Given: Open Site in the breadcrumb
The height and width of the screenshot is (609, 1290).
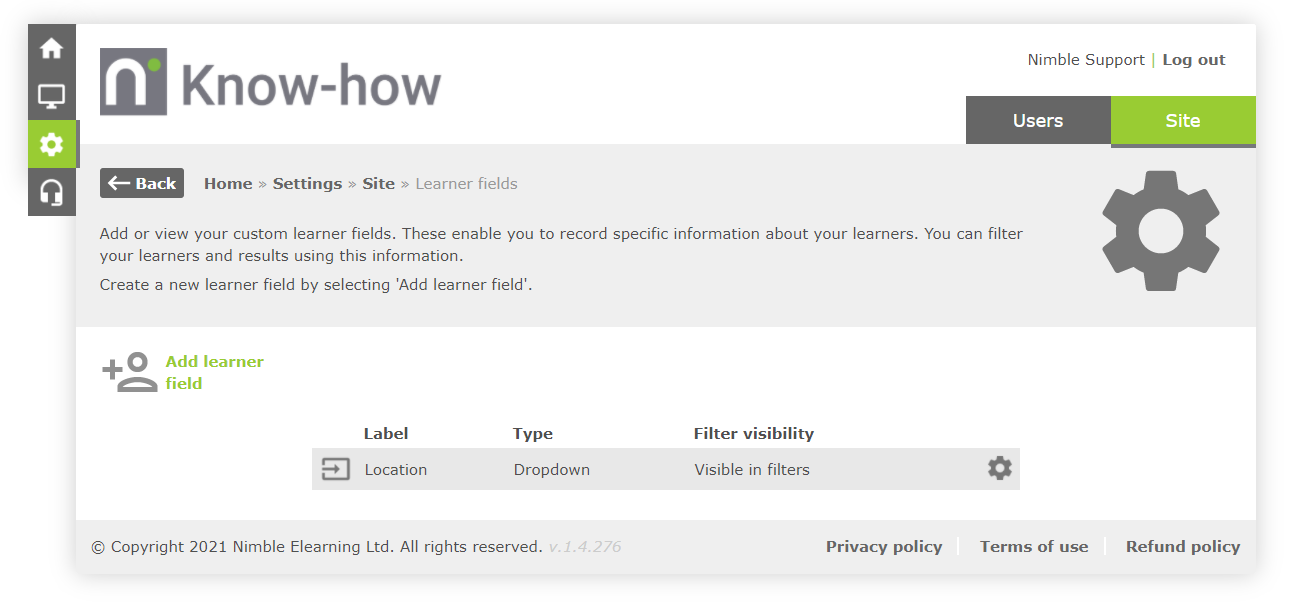Looking at the screenshot, I should click(x=378, y=184).
